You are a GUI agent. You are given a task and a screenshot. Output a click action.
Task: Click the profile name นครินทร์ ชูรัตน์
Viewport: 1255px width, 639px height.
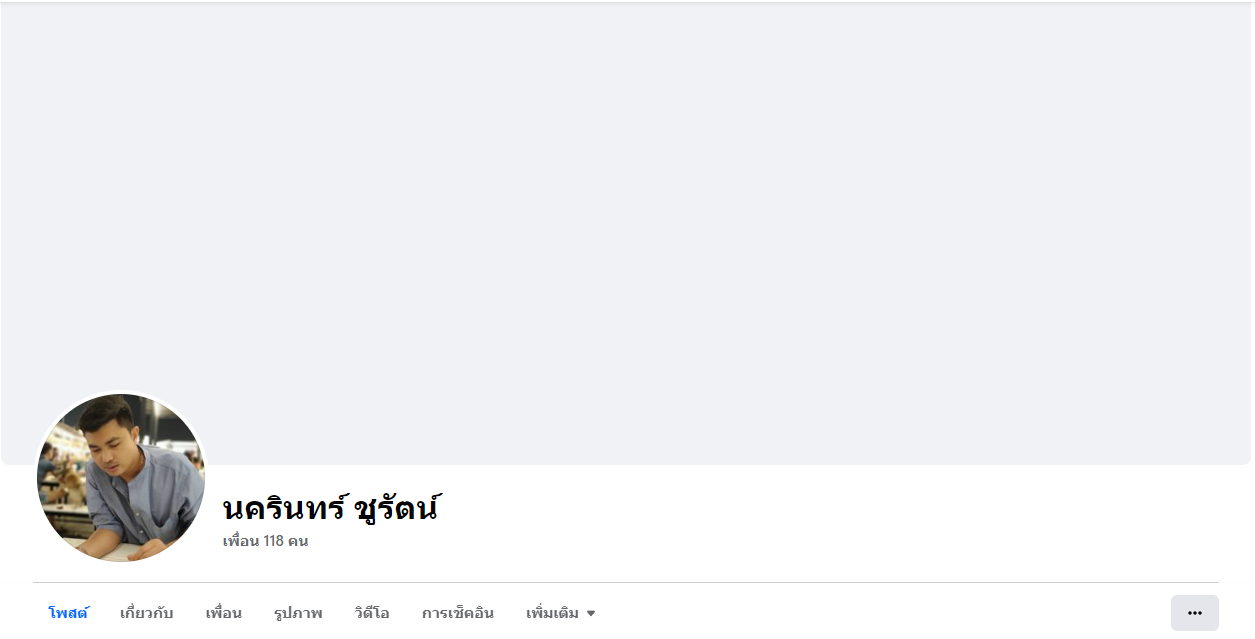point(331,508)
